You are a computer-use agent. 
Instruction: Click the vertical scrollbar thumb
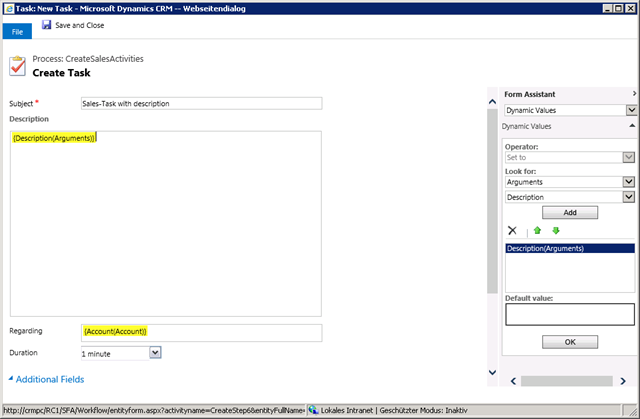(x=492, y=201)
